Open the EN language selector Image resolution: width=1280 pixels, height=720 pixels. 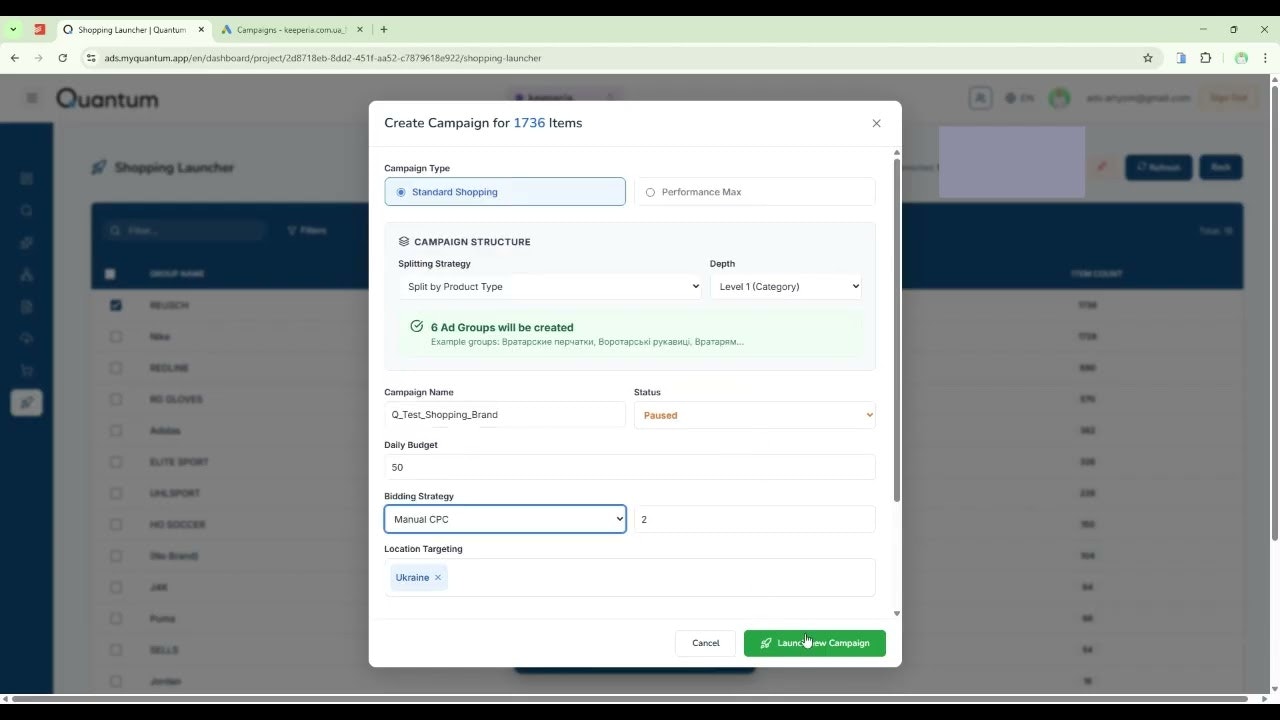click(1020, 98)
